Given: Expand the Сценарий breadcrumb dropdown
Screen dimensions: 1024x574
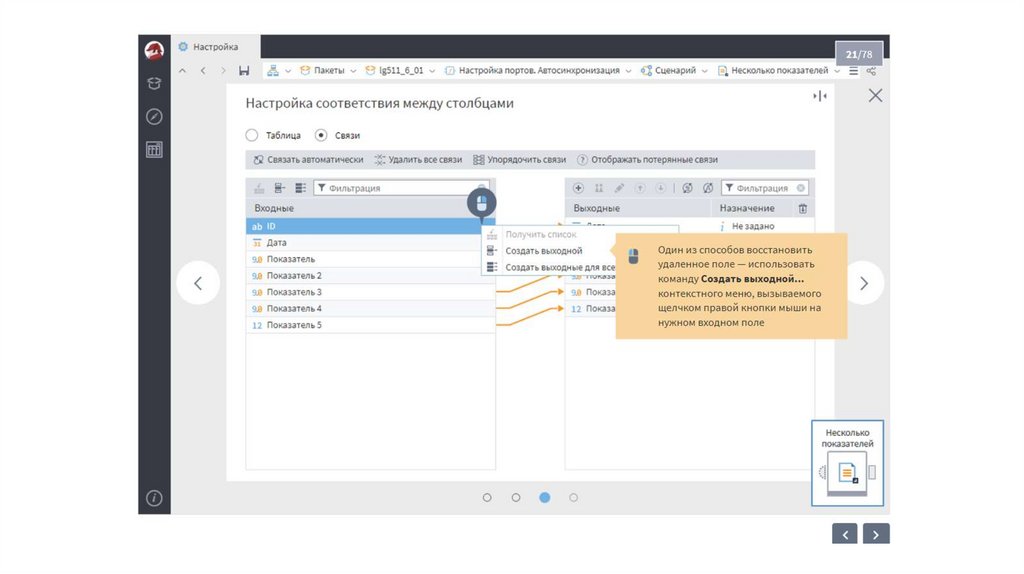Looking at the screenshot, I should (705, 71).
